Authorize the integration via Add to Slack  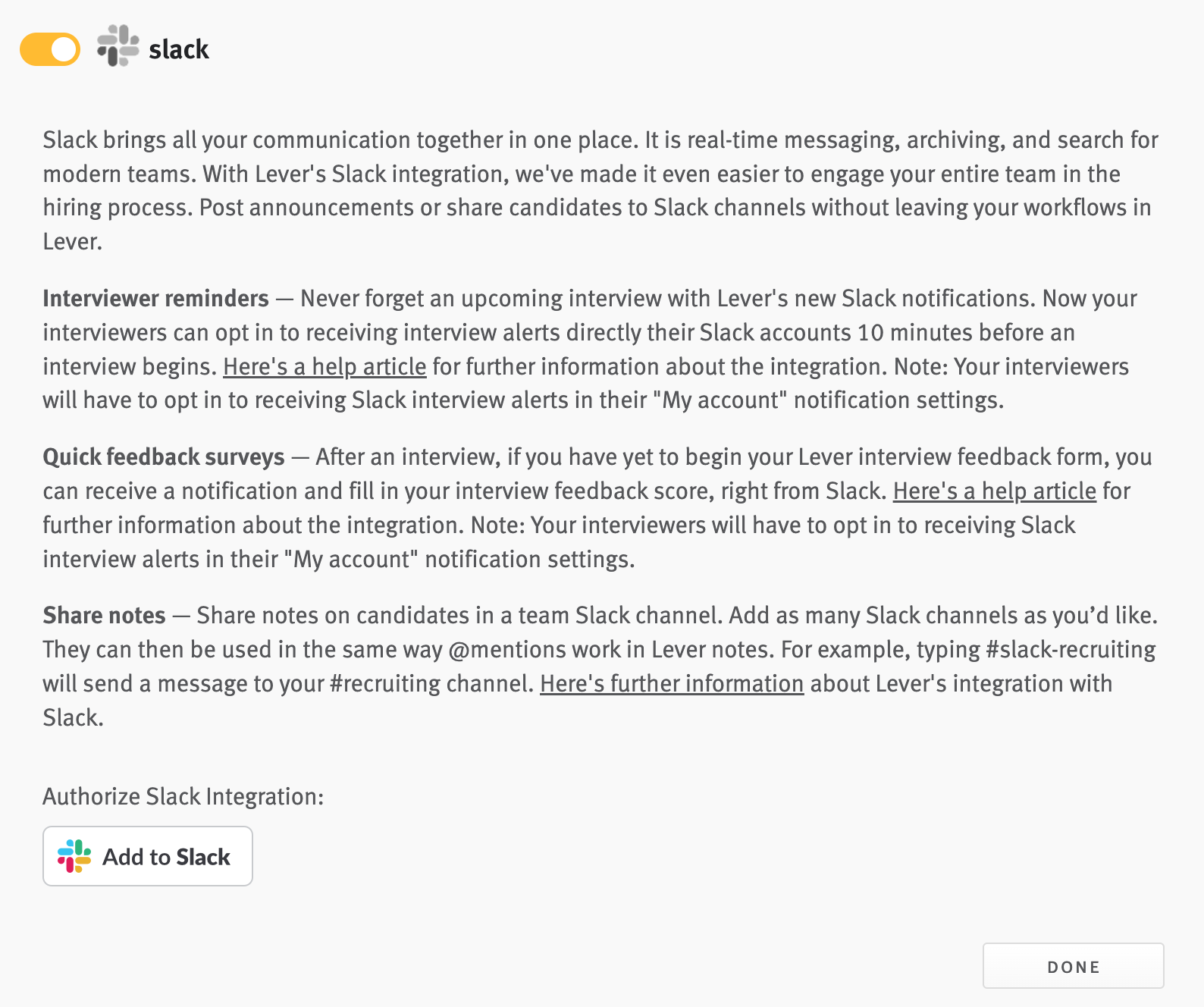(x=148, y=856)
